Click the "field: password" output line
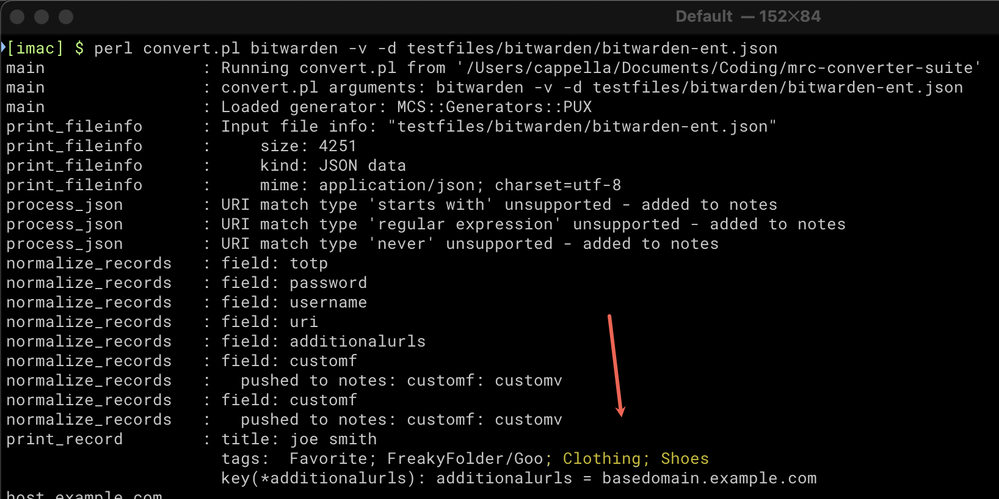The height and width of the screenshot is (499, 999). [x=293, y=283]
